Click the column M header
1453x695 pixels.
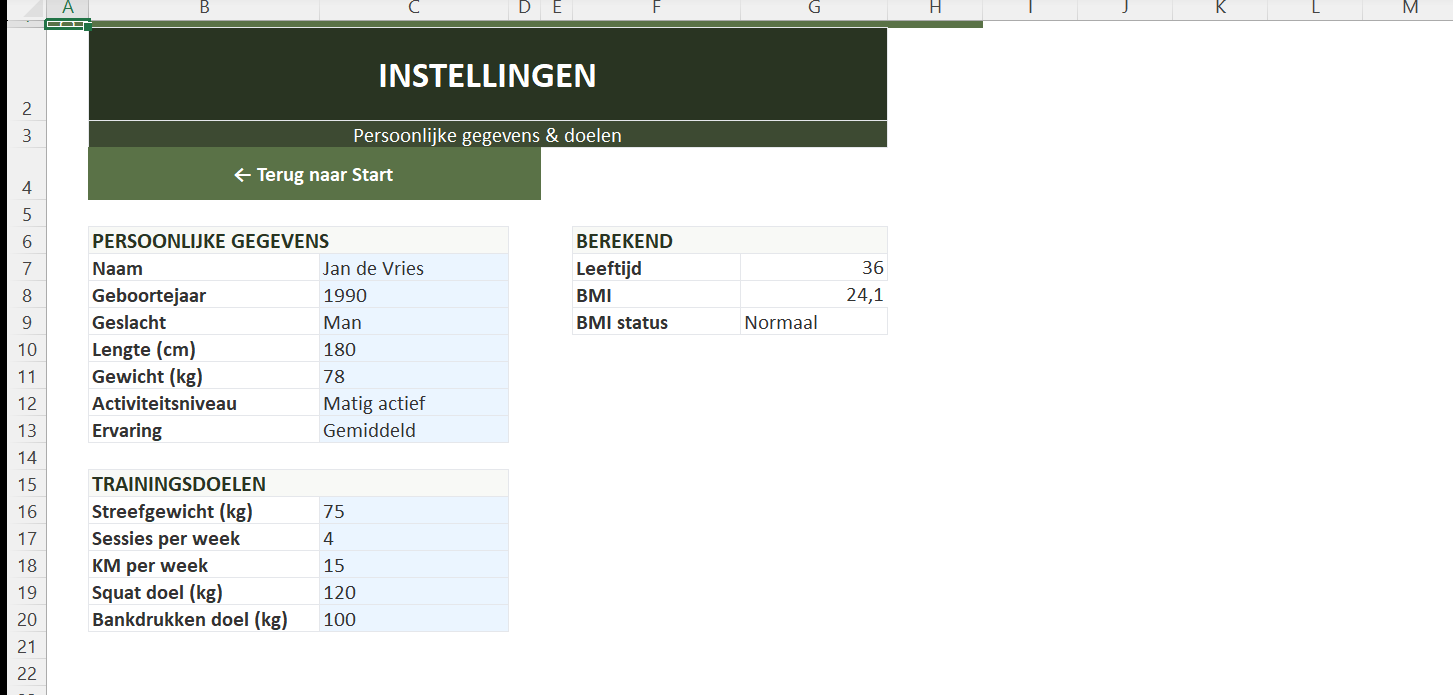pyautogui.click(x=1410, y=8)
